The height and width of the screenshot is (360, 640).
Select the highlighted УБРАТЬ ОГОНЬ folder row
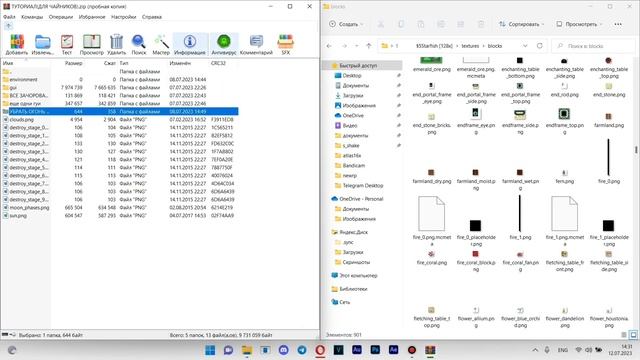[120, 111]
